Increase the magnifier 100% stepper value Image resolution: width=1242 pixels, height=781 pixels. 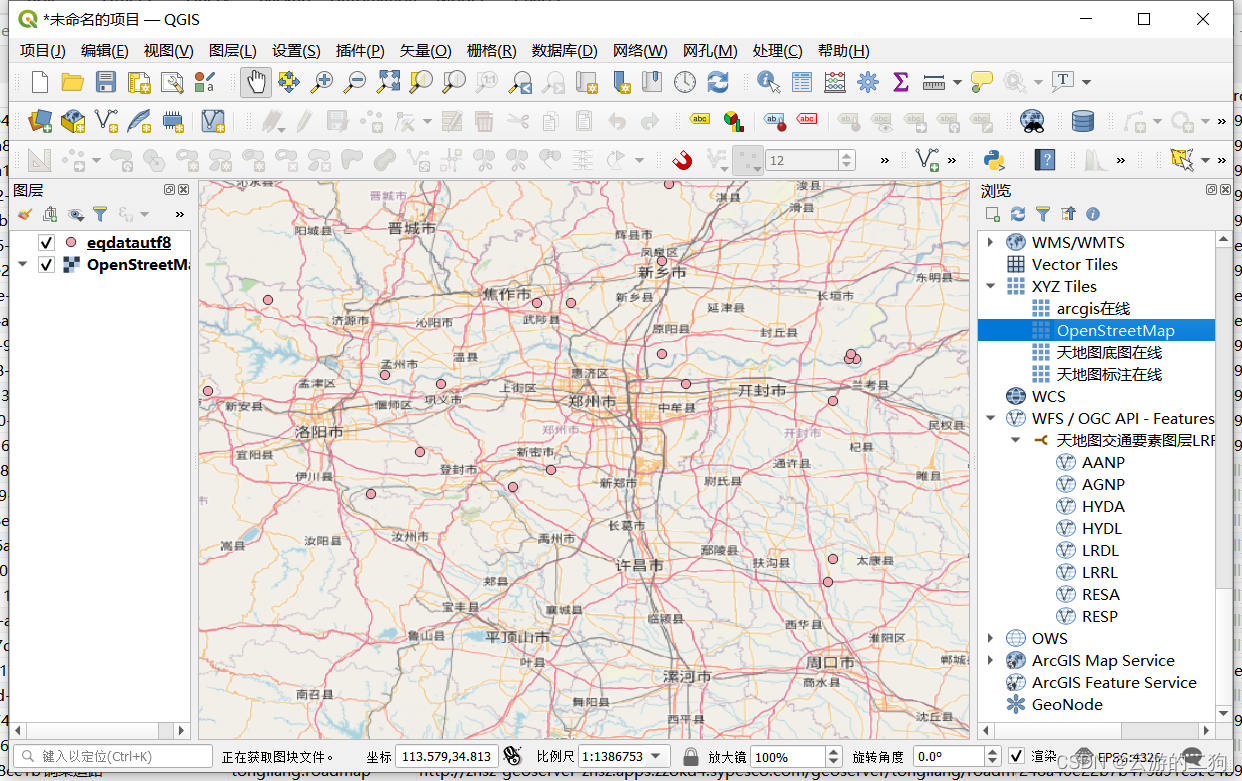(833, 751)
